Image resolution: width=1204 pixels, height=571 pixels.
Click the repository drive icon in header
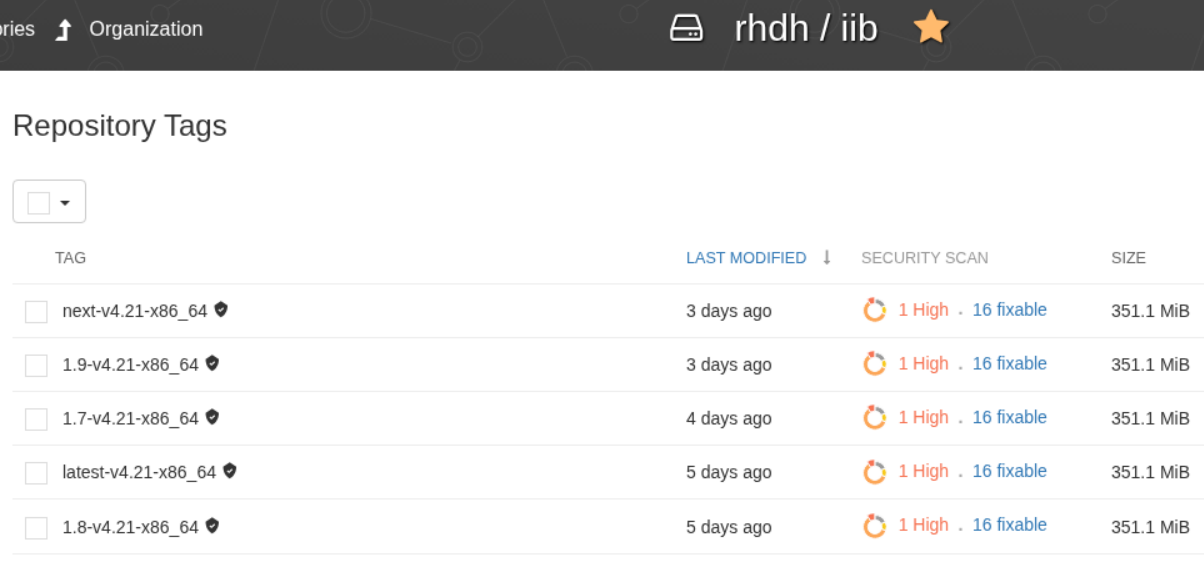pyautogui.click(x=686, y=28)
